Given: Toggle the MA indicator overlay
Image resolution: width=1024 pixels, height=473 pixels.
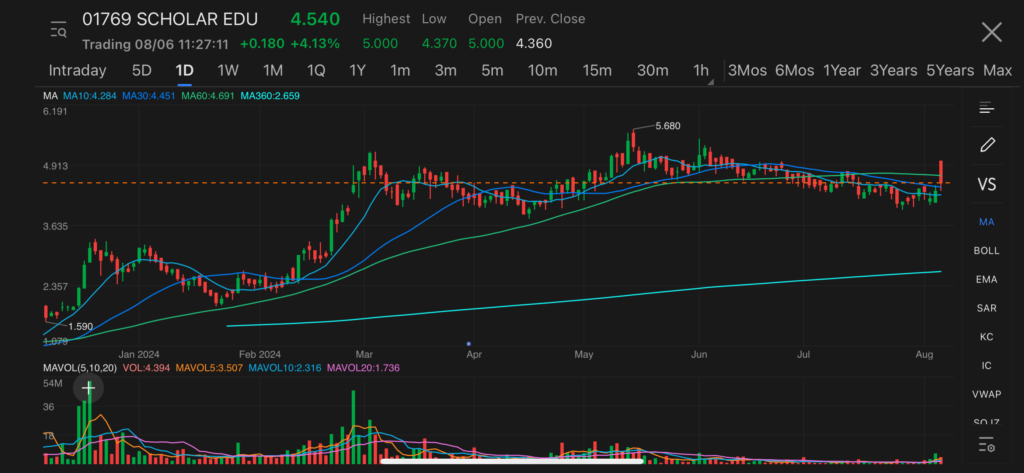Looking at the screenshot, I should click(986, 221).
